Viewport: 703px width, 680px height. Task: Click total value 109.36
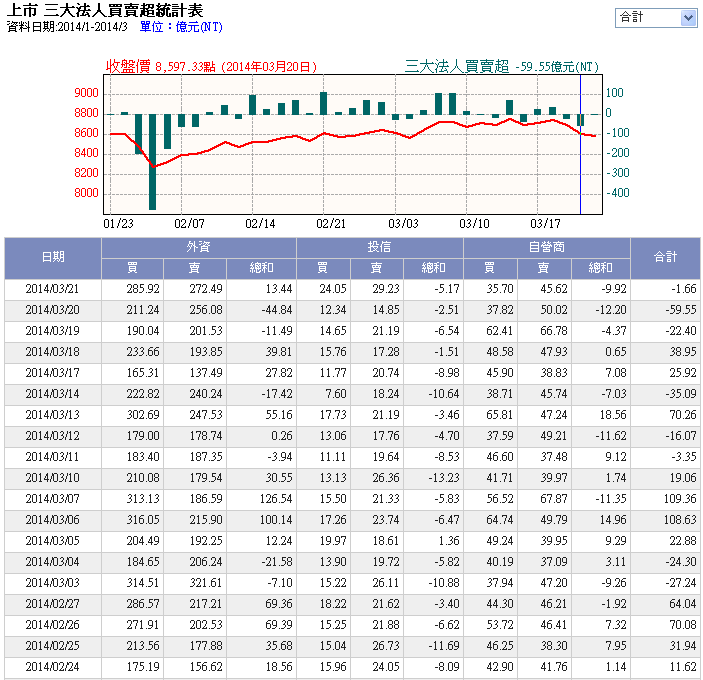pos(680,499)
